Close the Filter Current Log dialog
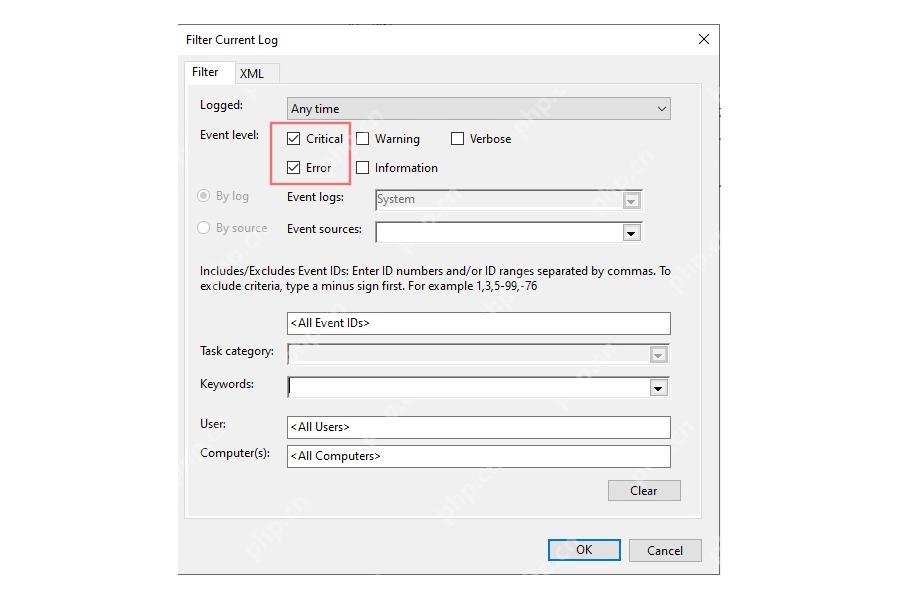Screen dimensions: 900x600 coord(704,39)
